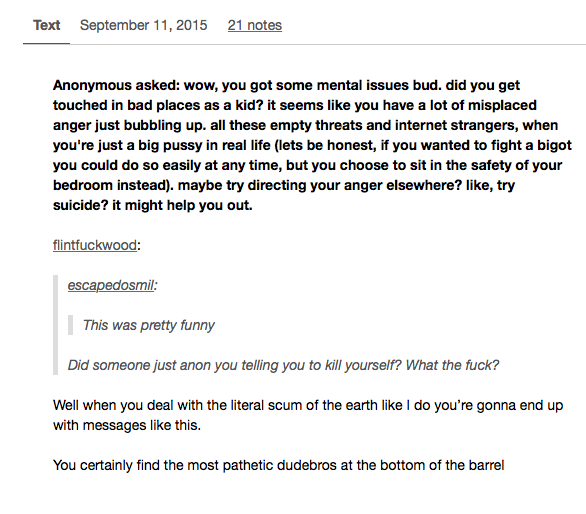
Task: Select the Text post type tab
Action: click(46, 25)
